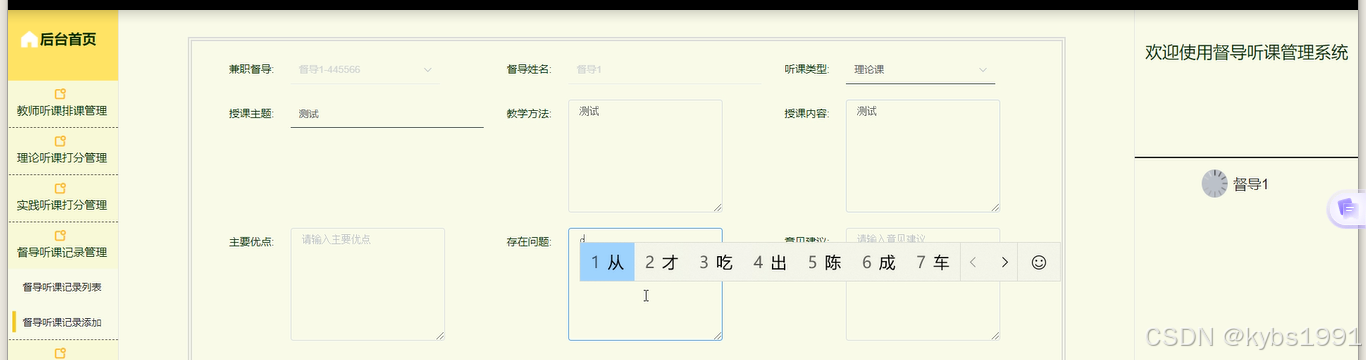Click the icon above 教师听课排课管理
The width and height of the screenshot is (1366, 360).
click(x=61, y=94)
